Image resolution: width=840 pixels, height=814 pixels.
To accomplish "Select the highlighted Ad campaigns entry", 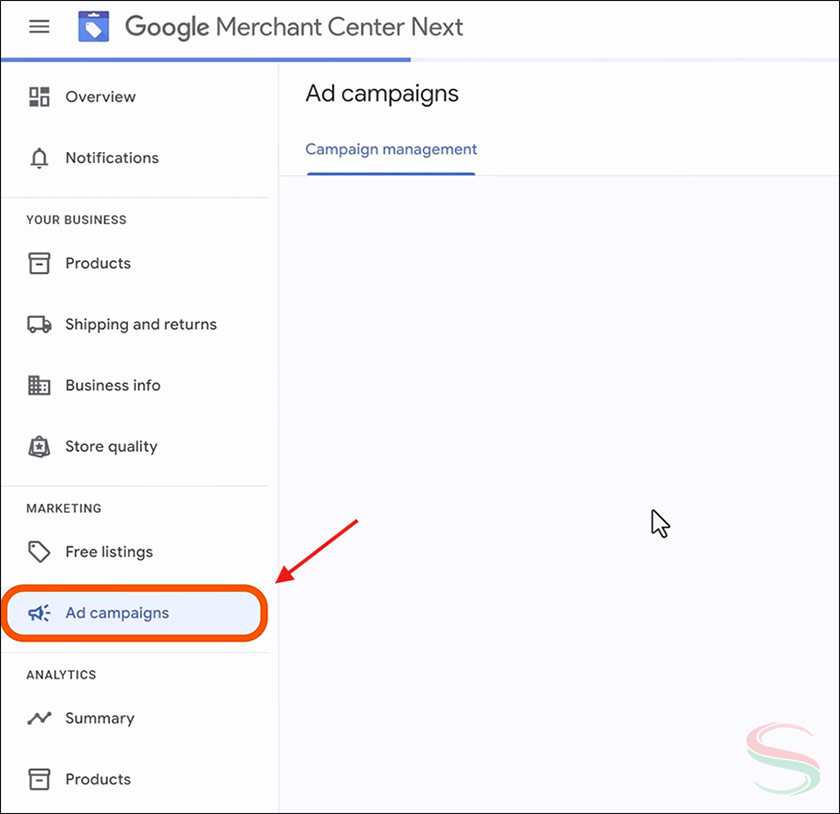I will (117, 613).
